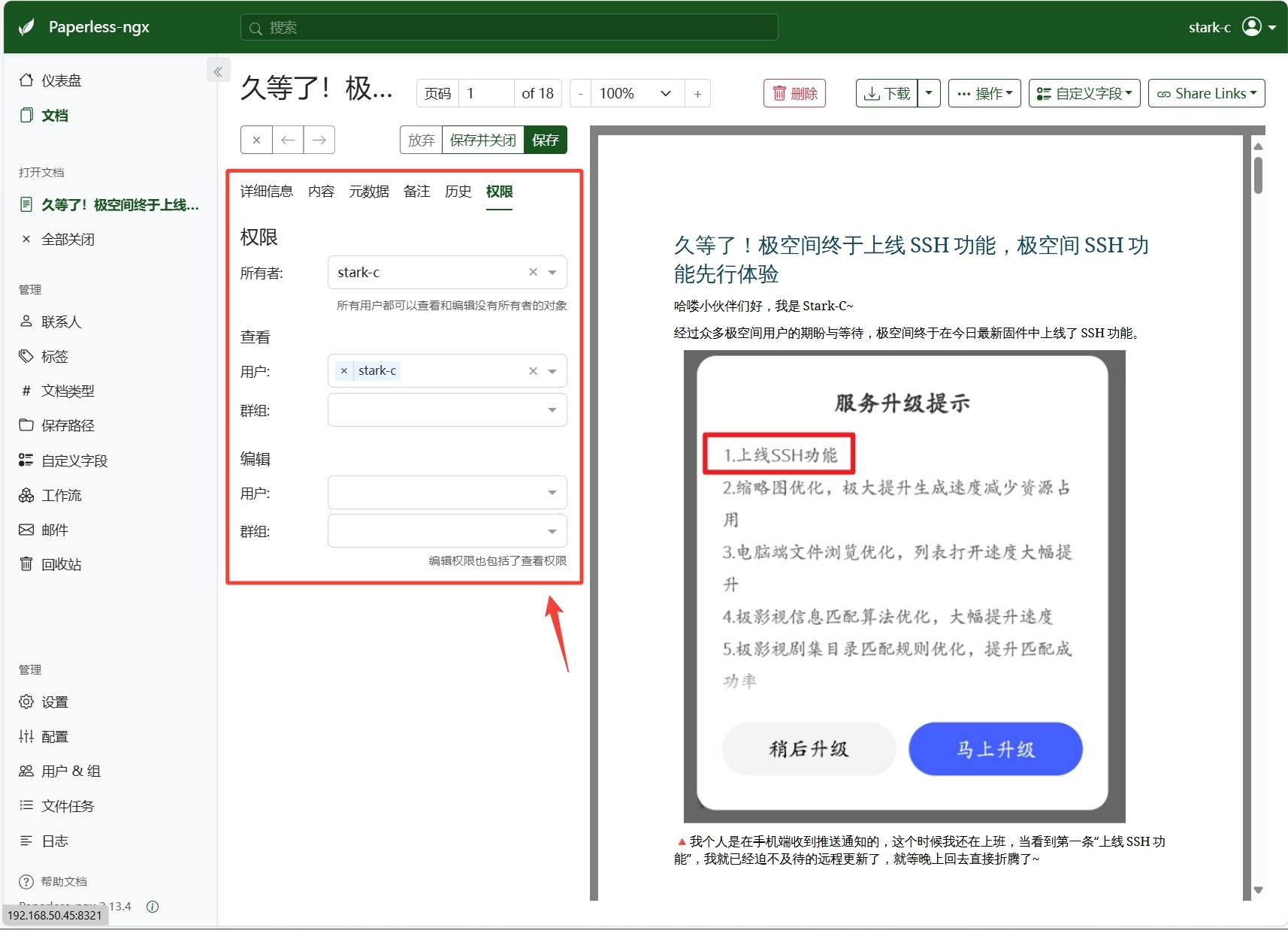Click 保存并关闭 save and close
Screen dimensions: 1288x930
(483, 140)
